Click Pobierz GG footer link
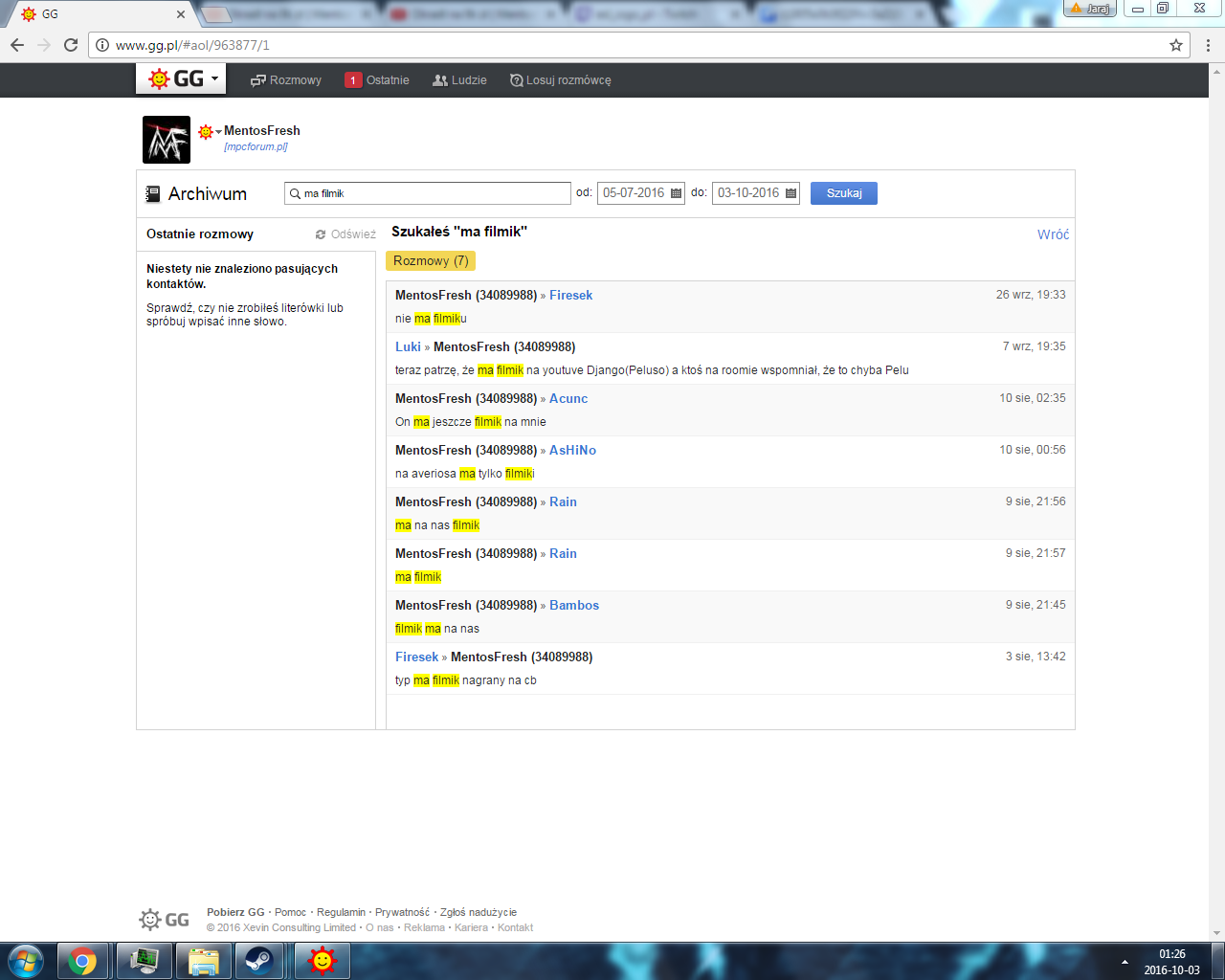Screen dimensions: 1225x980 (235, 912)
